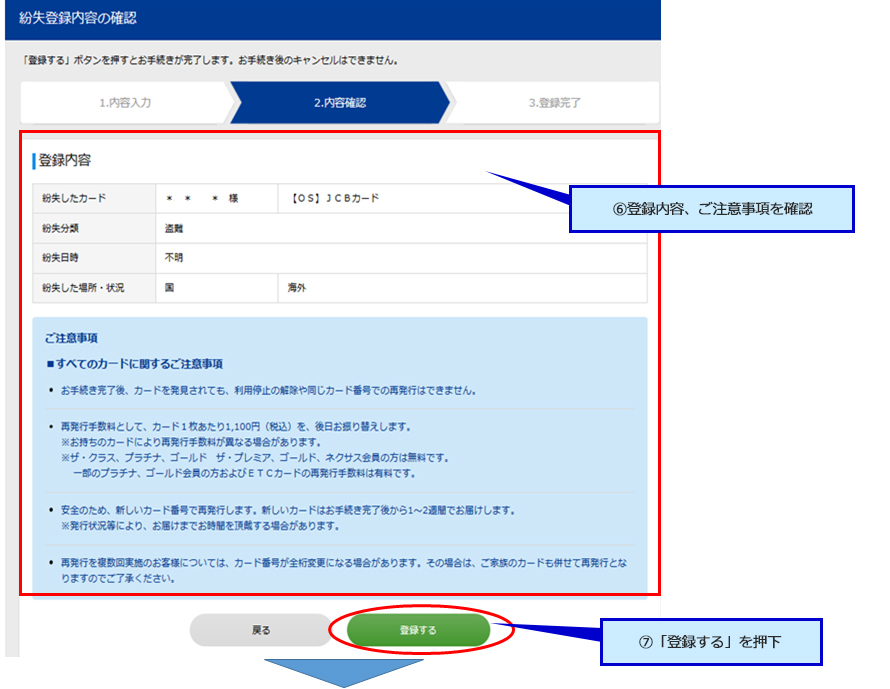
Task: Select the 3.登録完了 step tab
Action: click(555, 103)
